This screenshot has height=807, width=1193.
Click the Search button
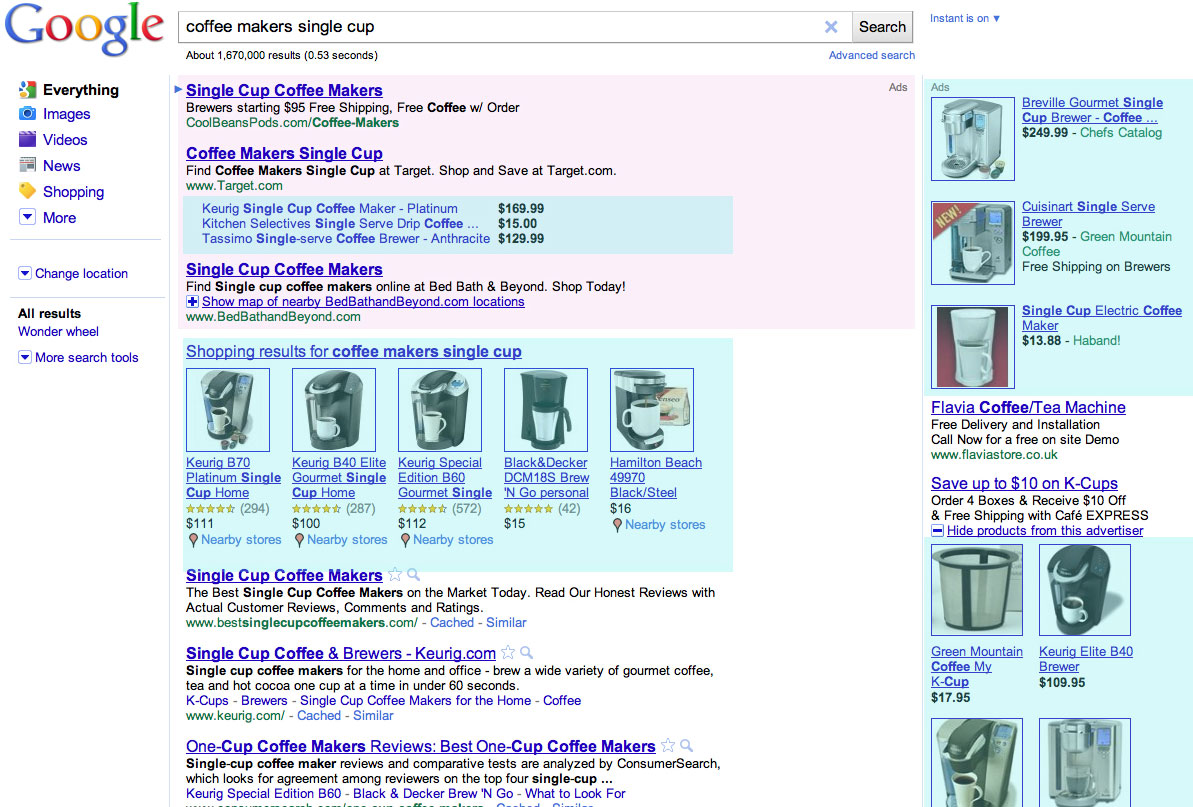coord(882,27)
